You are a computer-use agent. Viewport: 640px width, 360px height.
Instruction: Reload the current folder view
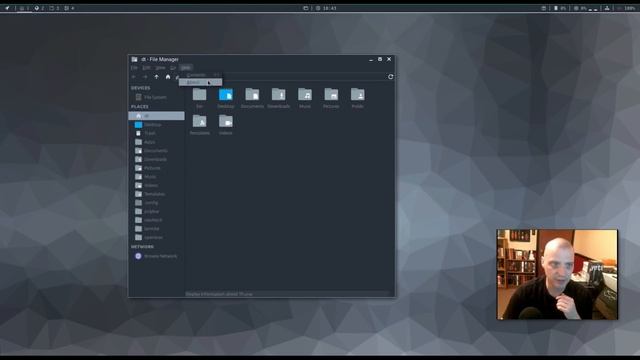tap(391, 77)
